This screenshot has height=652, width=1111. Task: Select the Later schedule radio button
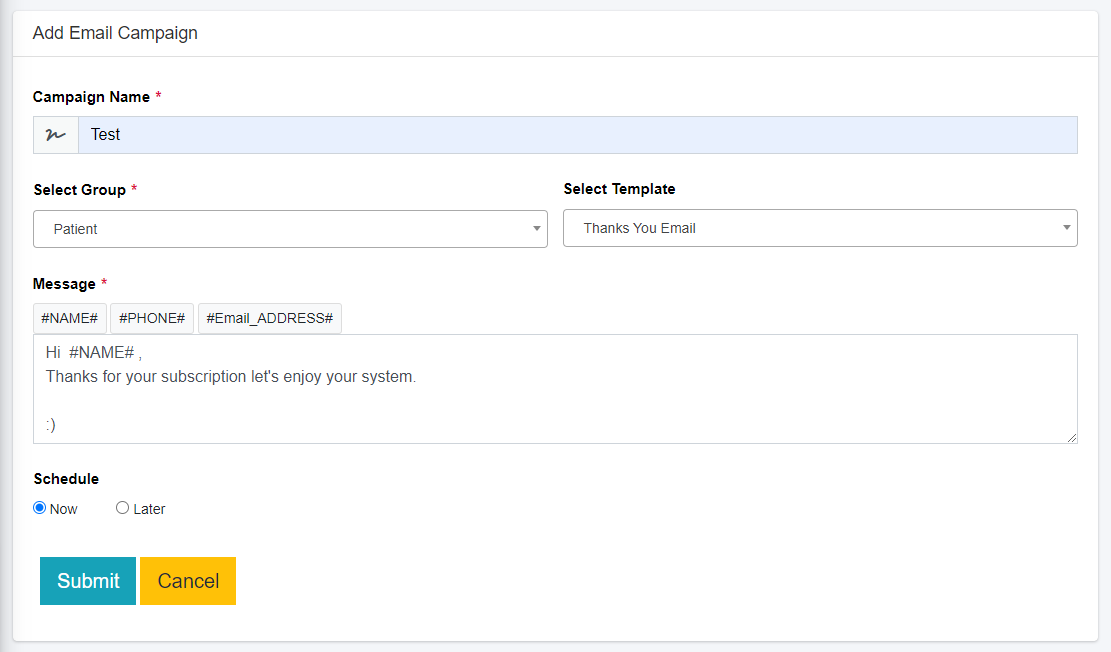(x=123, y=508)
